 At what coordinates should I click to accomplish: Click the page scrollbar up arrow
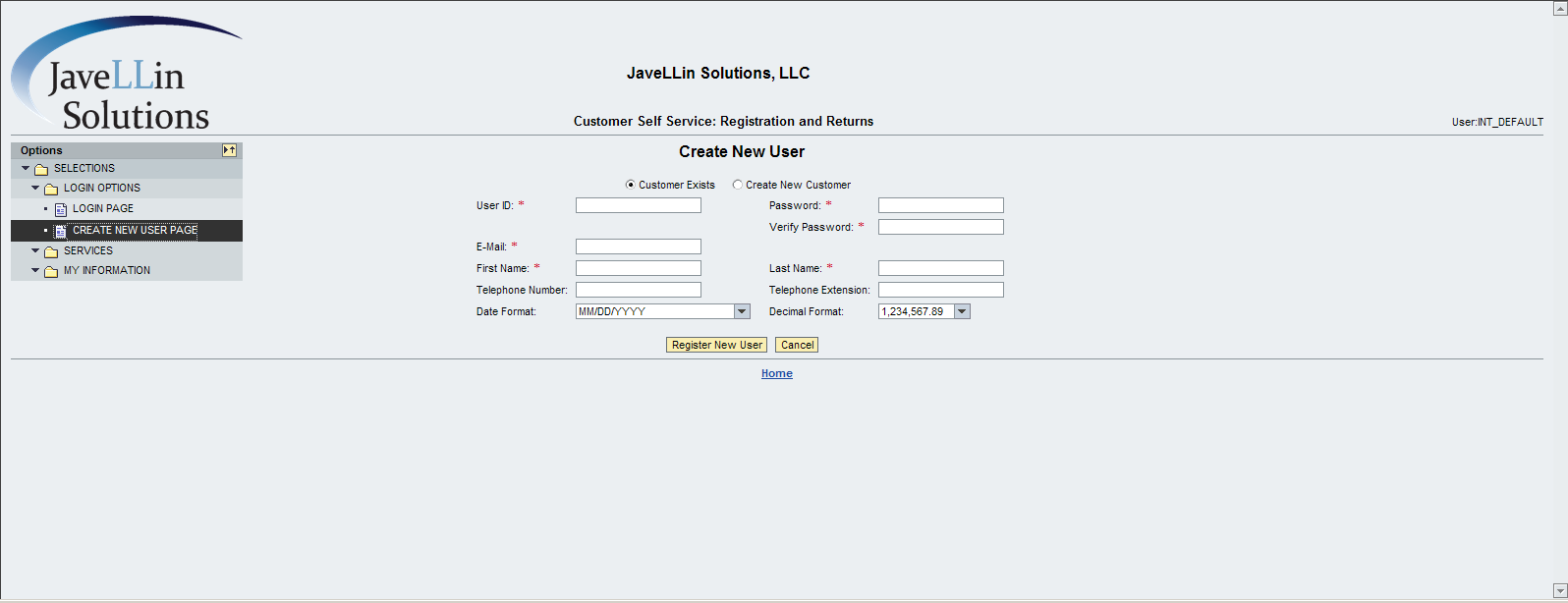[1559, 8]
